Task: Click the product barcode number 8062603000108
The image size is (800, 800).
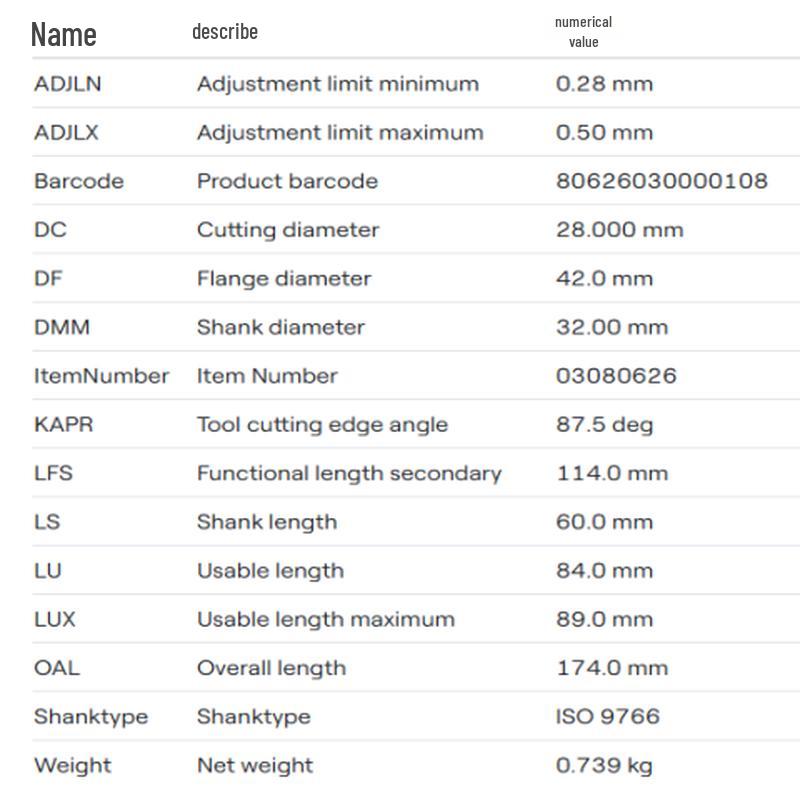Action: tap(662, 181)
